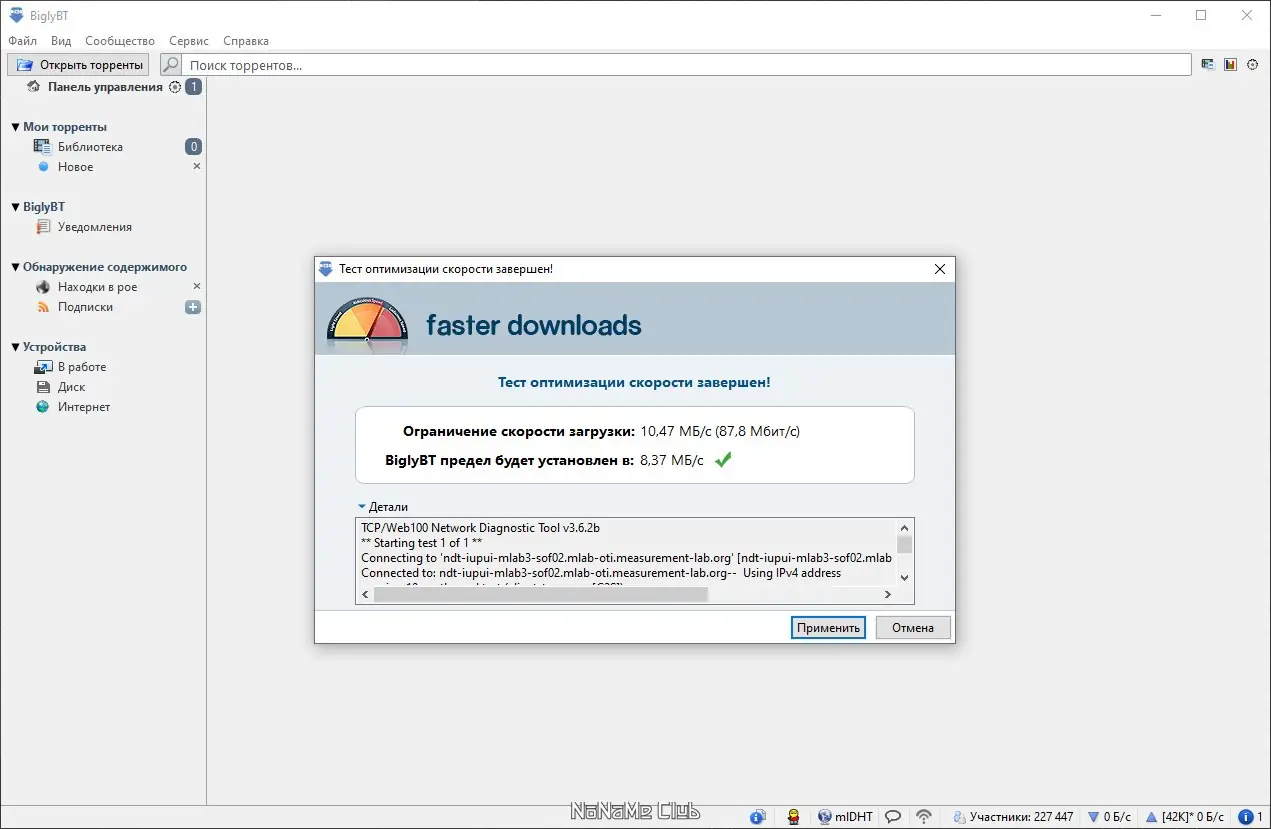Screen dimensions: 1271x829
Task: Click details log horizontal scrollbar left arrow
Action: pyautogui.click(x=365, y=595)
